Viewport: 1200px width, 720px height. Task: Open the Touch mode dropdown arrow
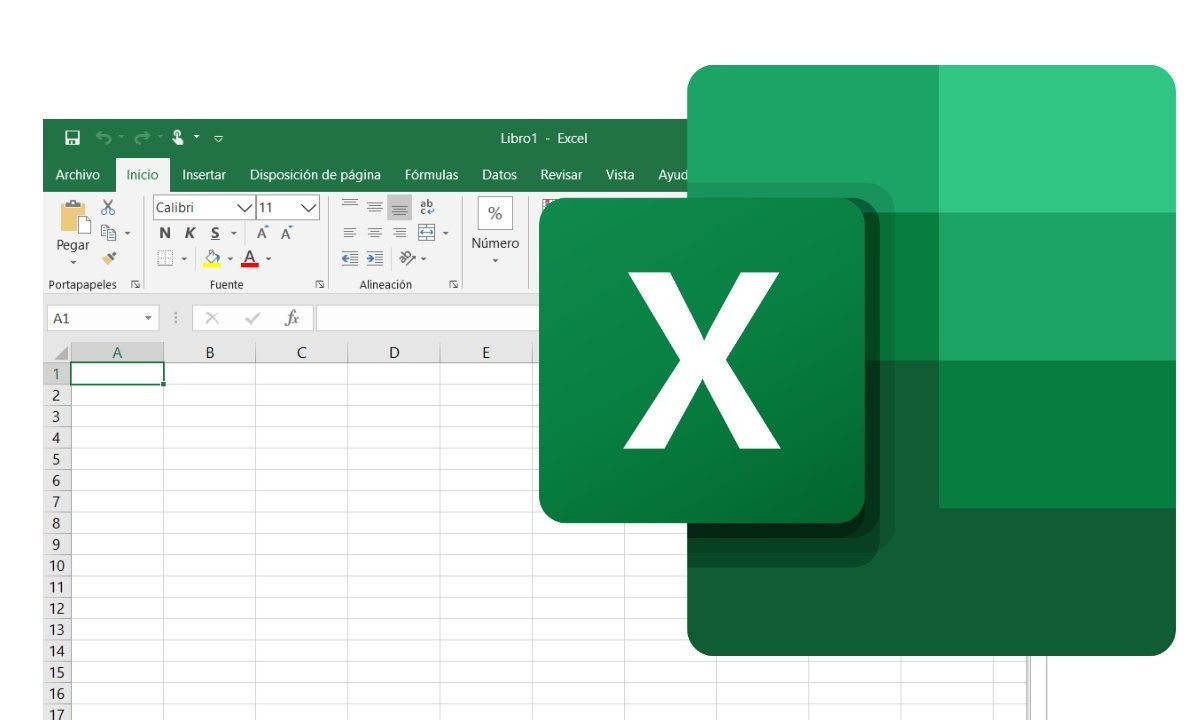click(197, 137)
